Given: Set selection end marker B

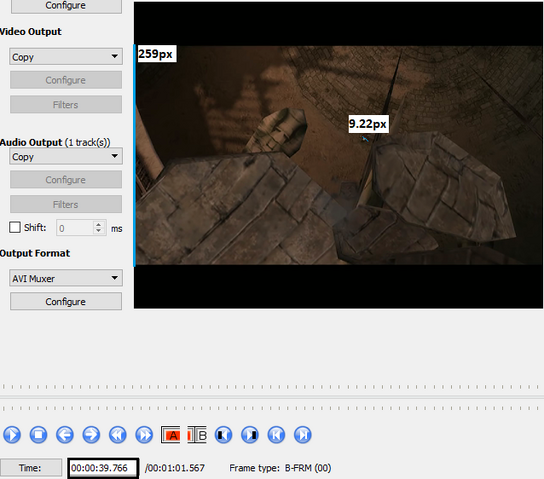Looking at the screenshot, I should pos(197,435).
